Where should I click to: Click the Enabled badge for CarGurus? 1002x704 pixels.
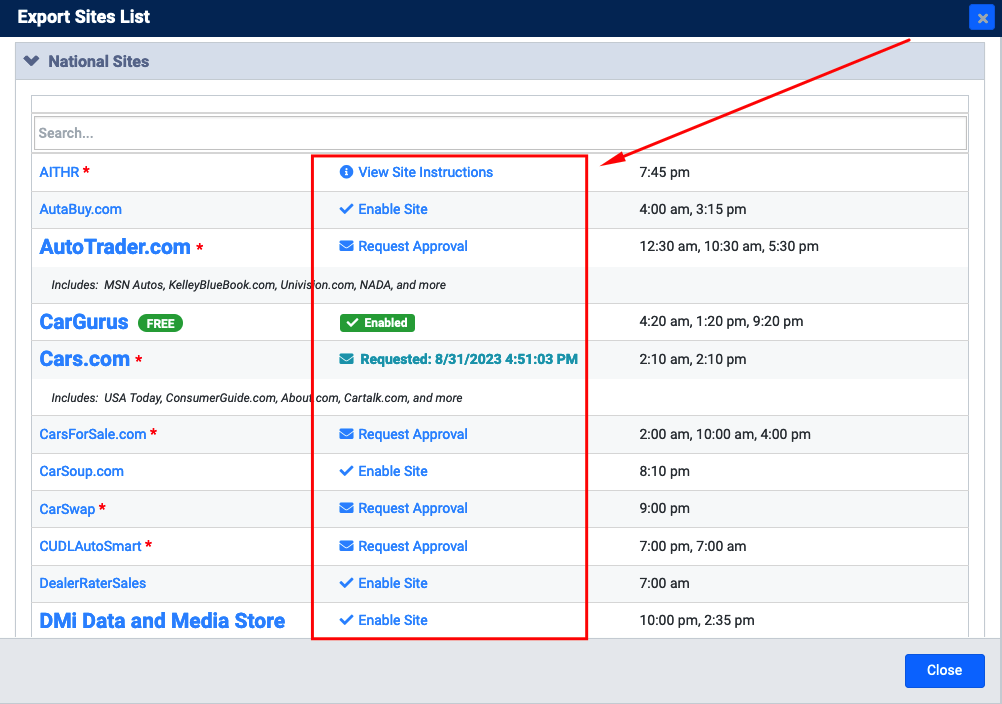377,323
